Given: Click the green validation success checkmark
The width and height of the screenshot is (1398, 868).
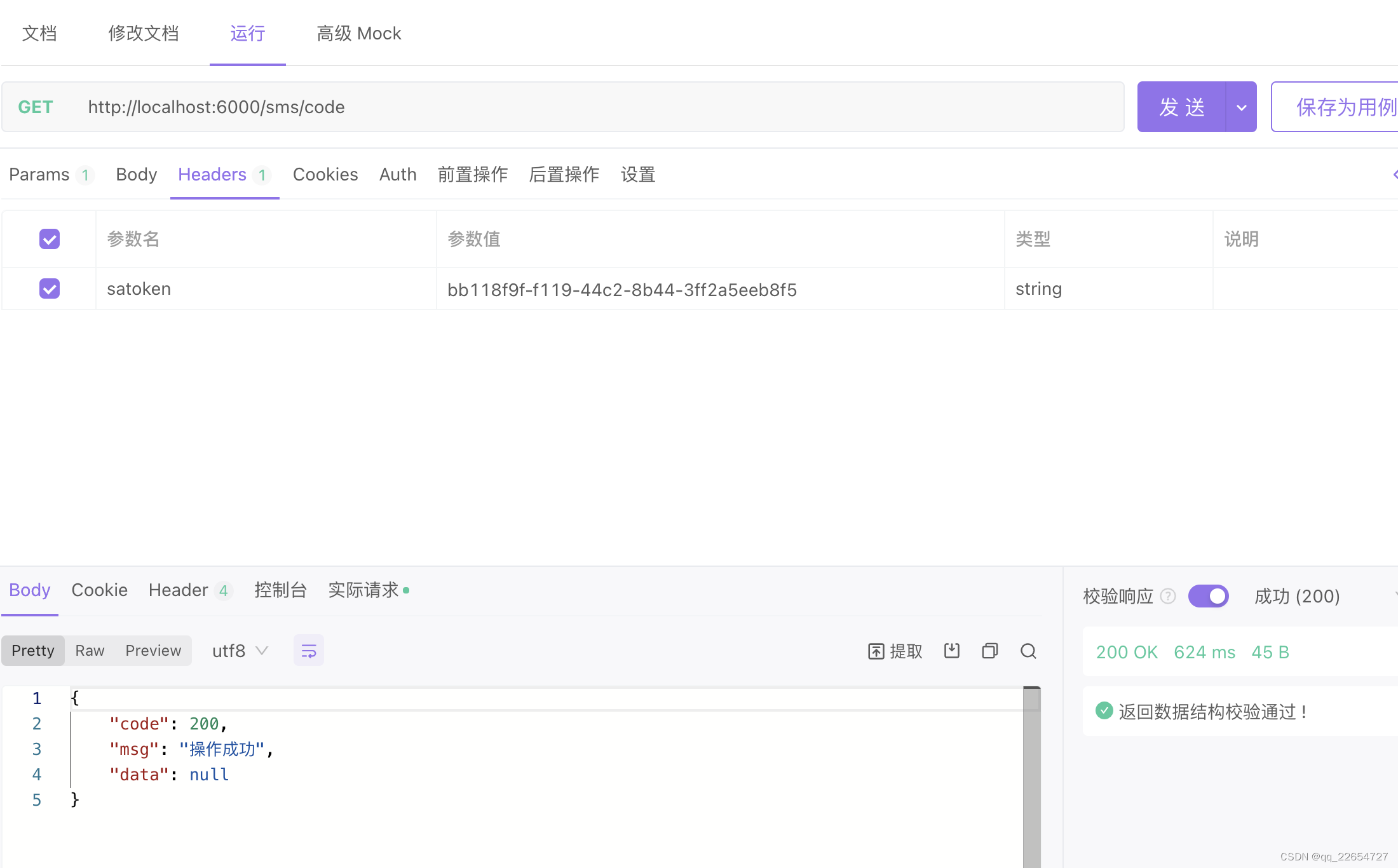Looking at the screenshot, I should pyautogui.click(x=1104, y=710).
